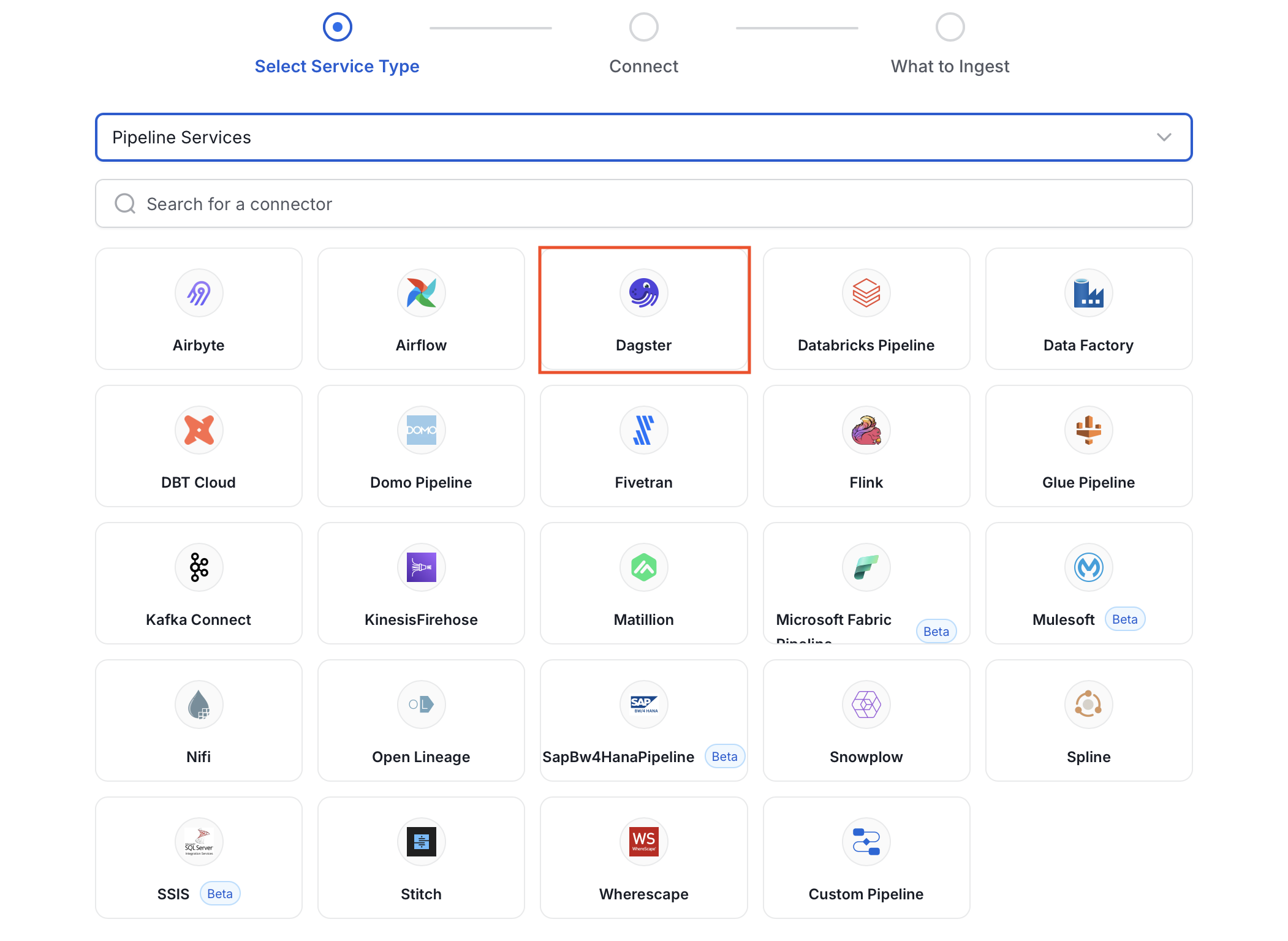This screenshot has height=941, width=1288.
Task: Select the Domo Pipeline icon
Action: [422, 430]
